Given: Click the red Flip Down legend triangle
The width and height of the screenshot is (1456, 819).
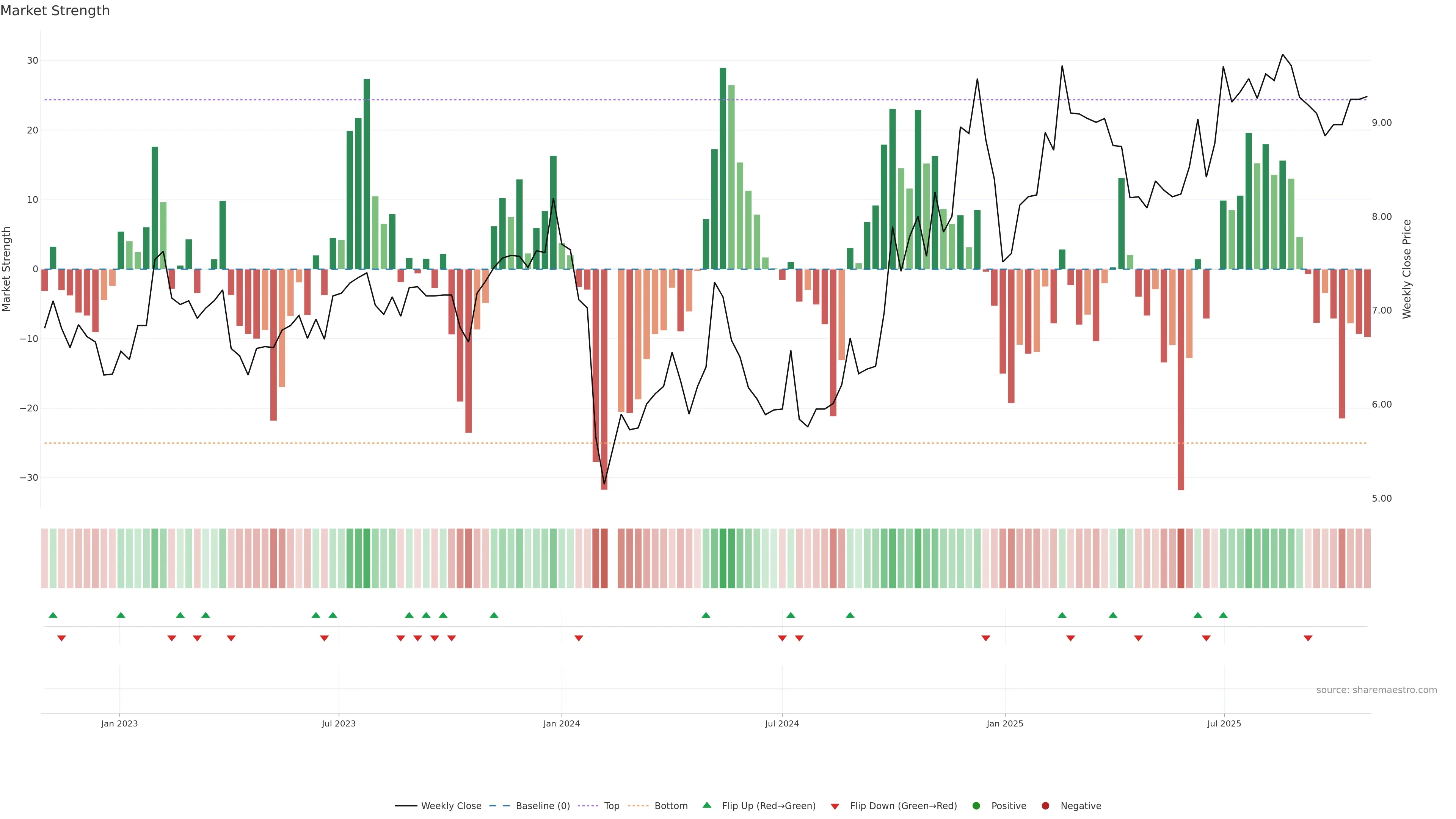Looking at the screenshot, I should tap(835, 806).
